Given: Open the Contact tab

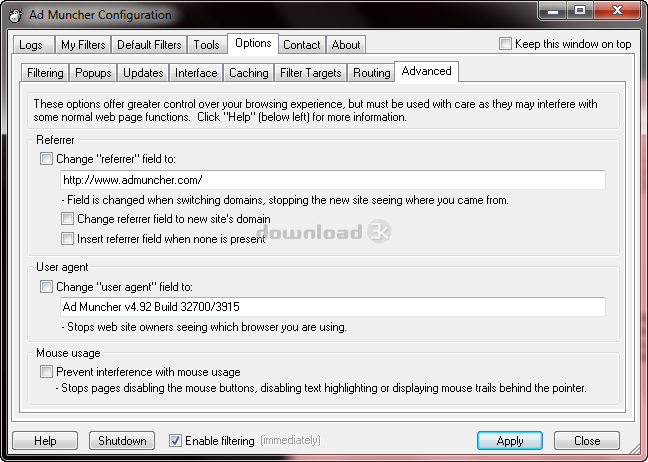Looking at the screenshot, I should (x=302, y=45).
